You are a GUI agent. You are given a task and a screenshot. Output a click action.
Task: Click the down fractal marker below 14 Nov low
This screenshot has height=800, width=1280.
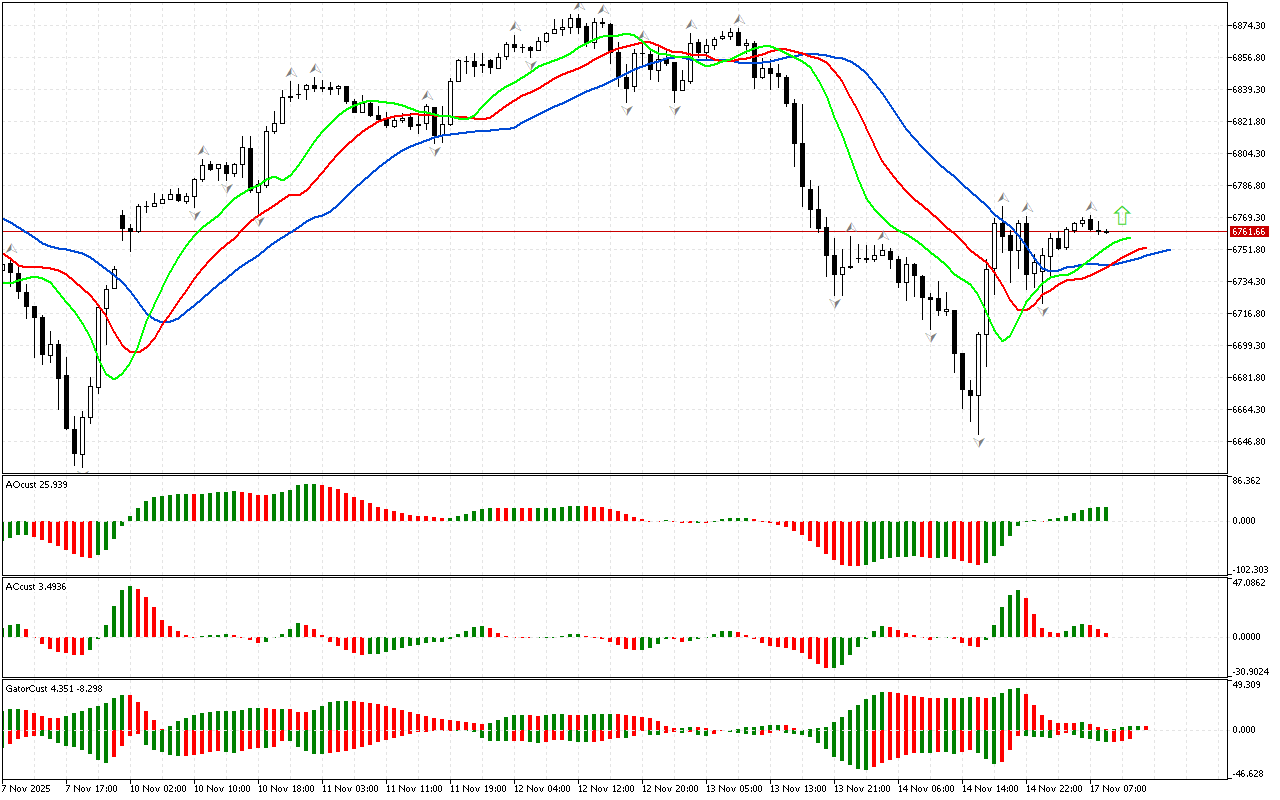[x=979, y=441]
